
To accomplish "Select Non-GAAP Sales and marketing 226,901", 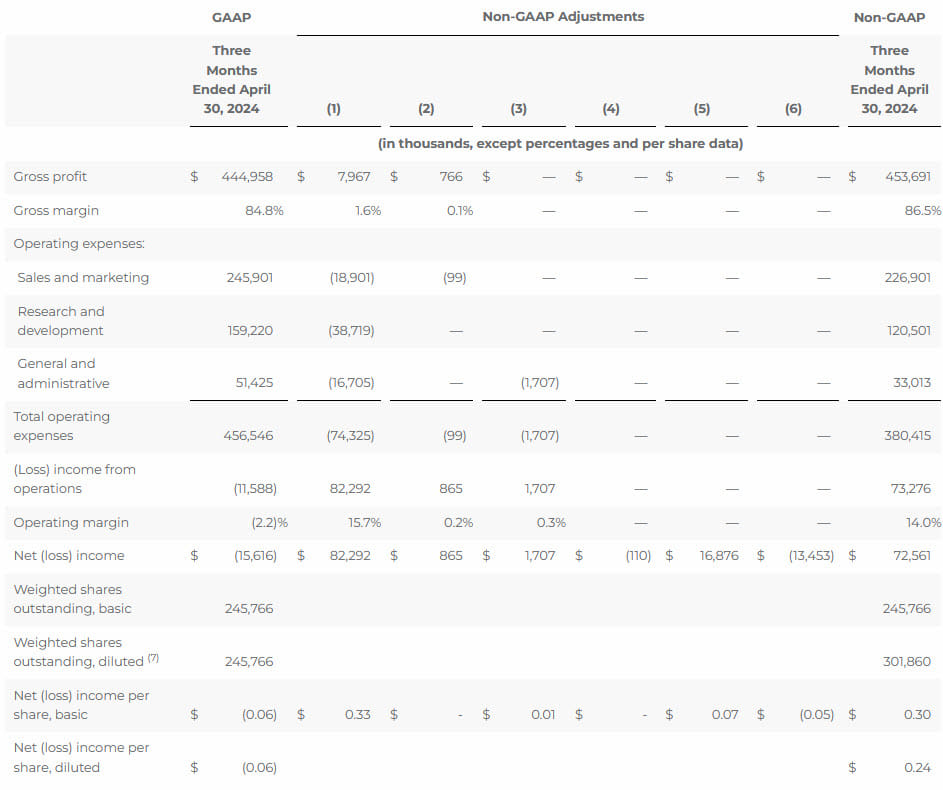I will [908, 278].
